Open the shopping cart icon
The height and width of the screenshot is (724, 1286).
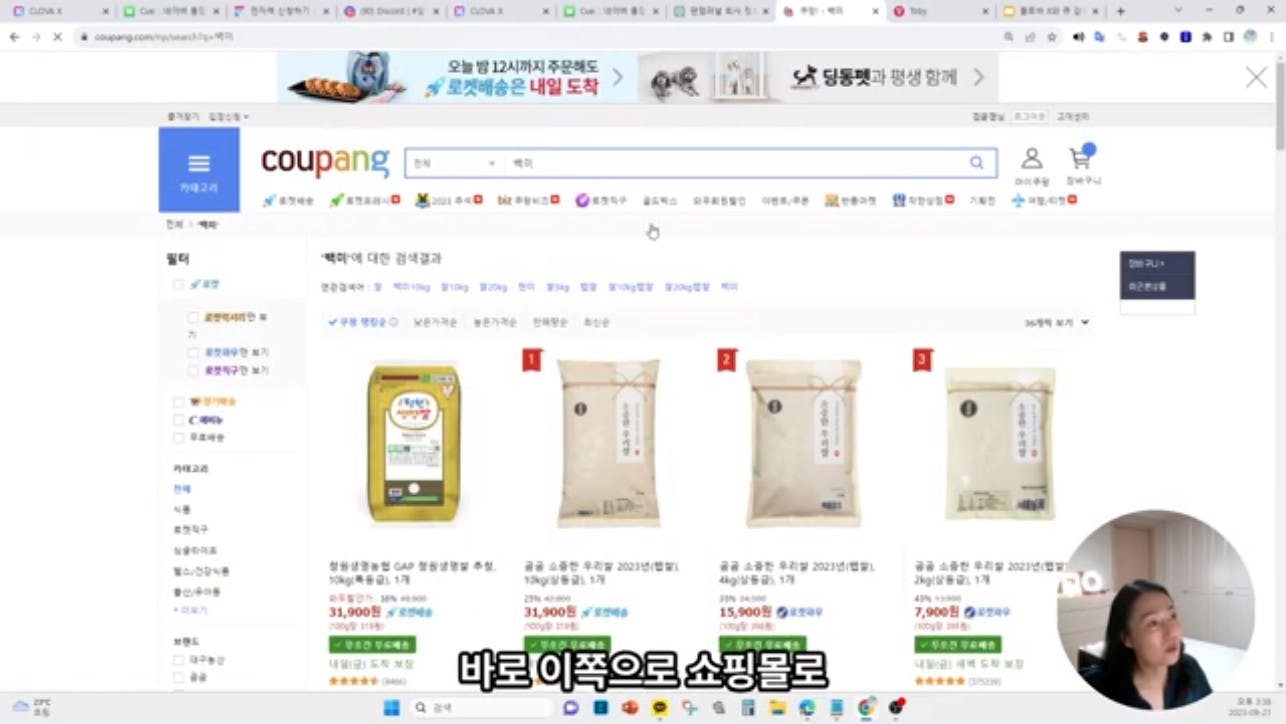[x=1081, y=165]
